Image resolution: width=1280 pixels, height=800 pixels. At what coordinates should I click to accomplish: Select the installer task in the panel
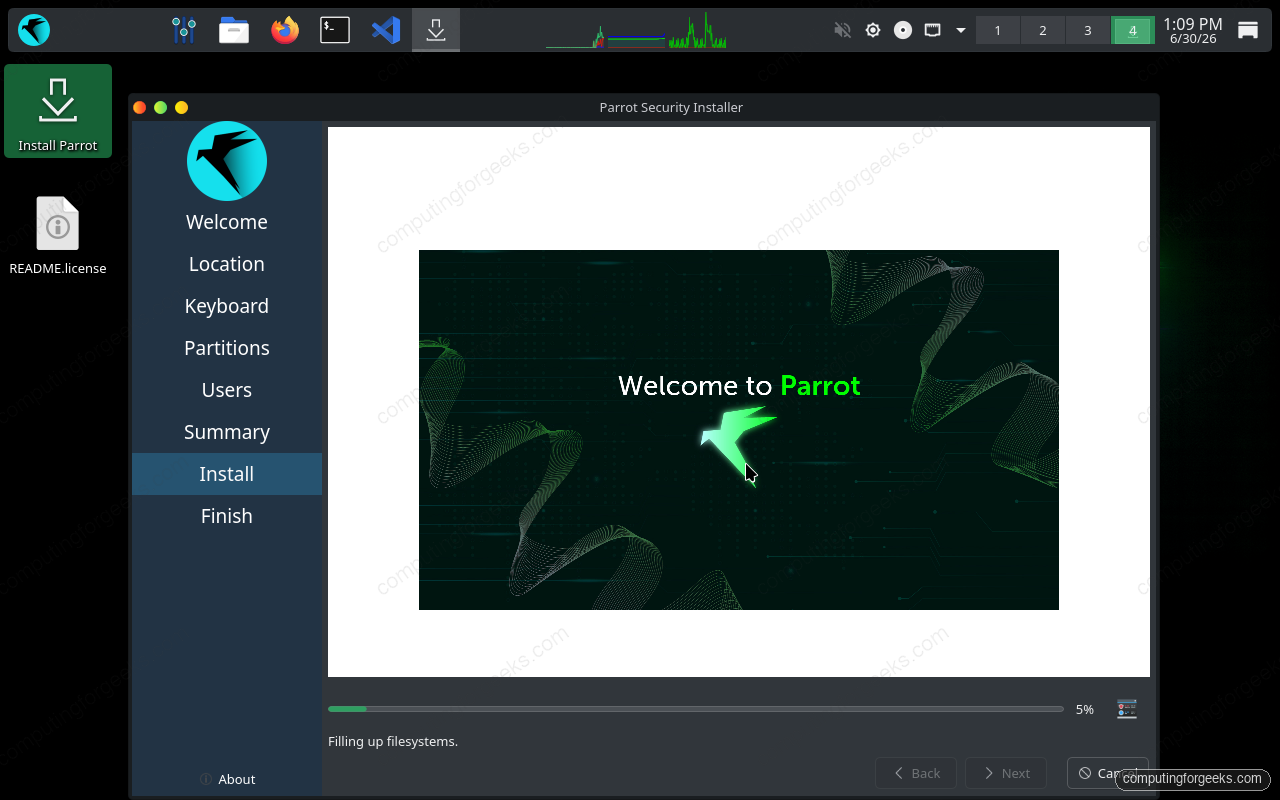(x=436, y=30)
